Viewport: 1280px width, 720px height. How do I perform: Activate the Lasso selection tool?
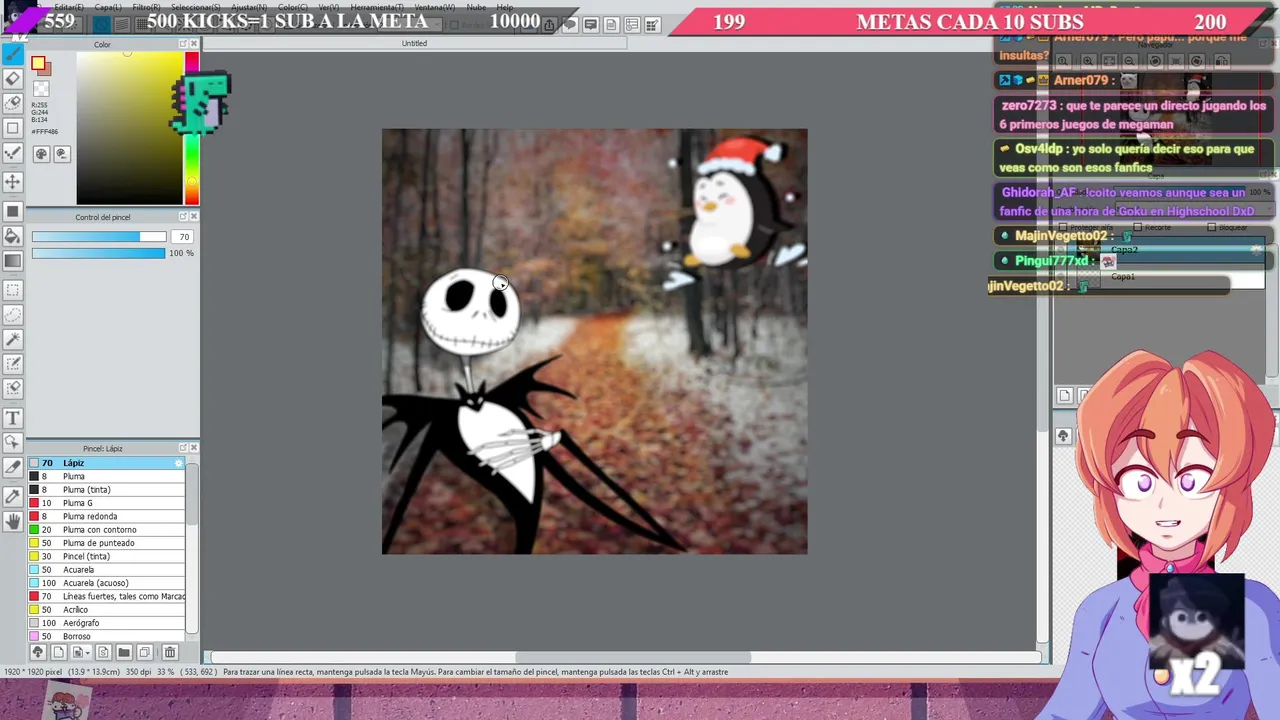[13, 315]
